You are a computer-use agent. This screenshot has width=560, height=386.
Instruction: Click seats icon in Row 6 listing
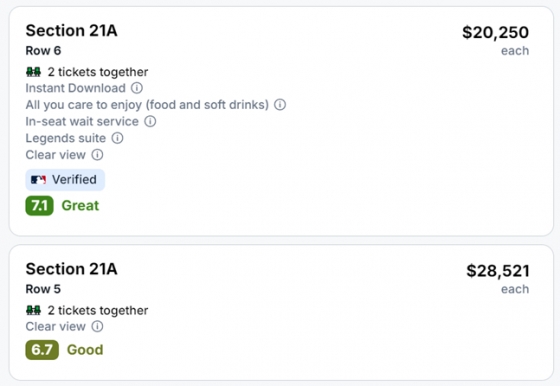(x=34, y=72)
